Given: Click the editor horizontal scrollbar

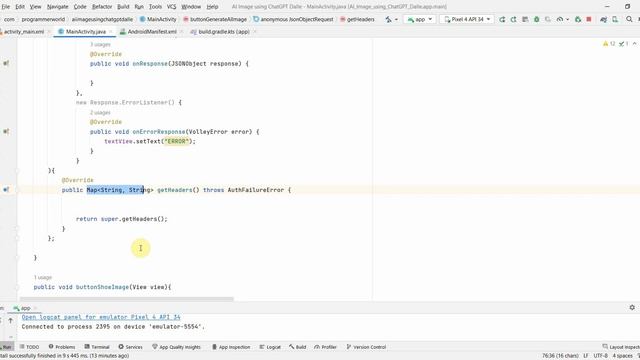Looking at the screenshot, I should (x=127, y=299).
